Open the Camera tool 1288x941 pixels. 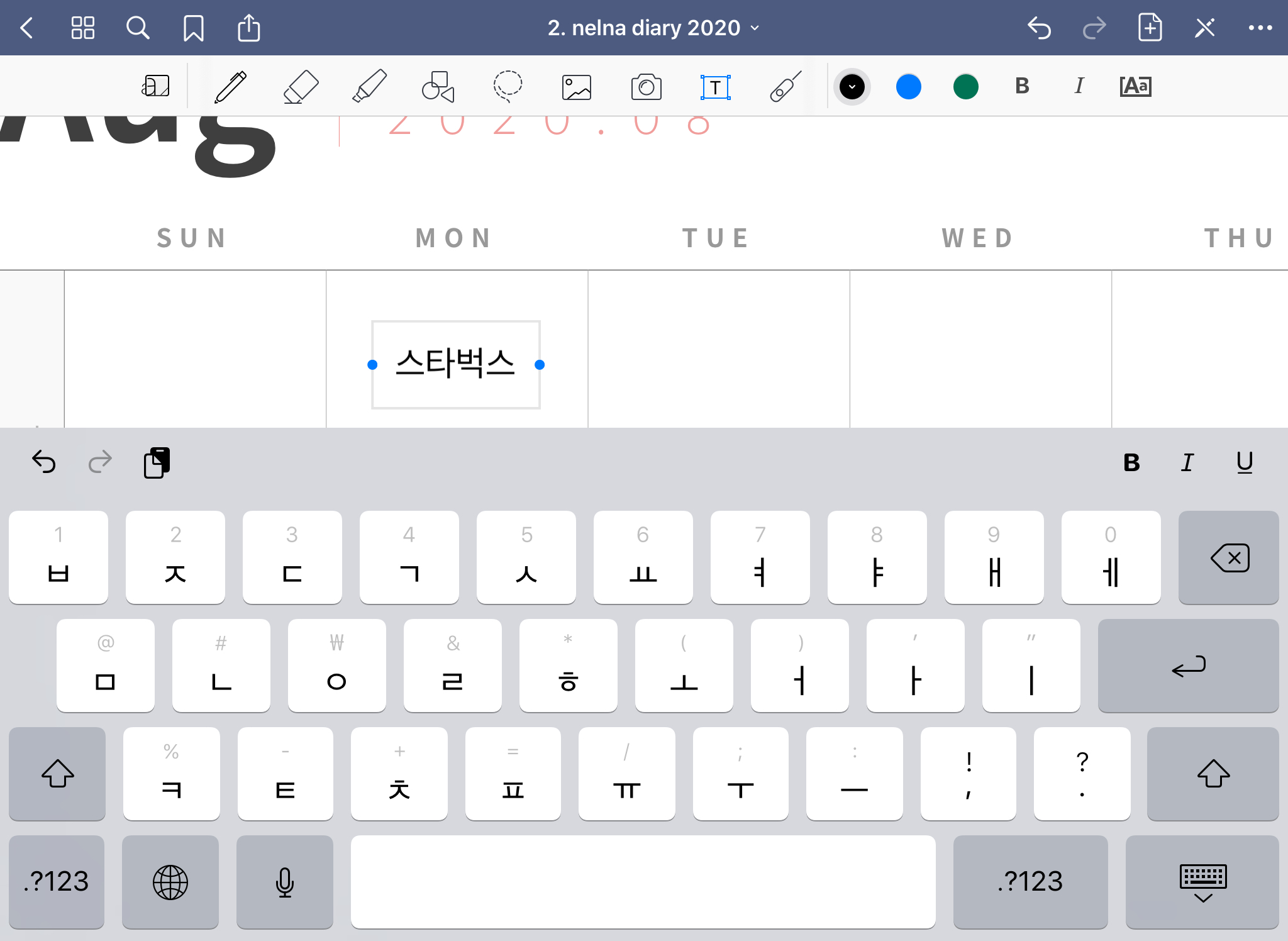(x=646, y=87)
